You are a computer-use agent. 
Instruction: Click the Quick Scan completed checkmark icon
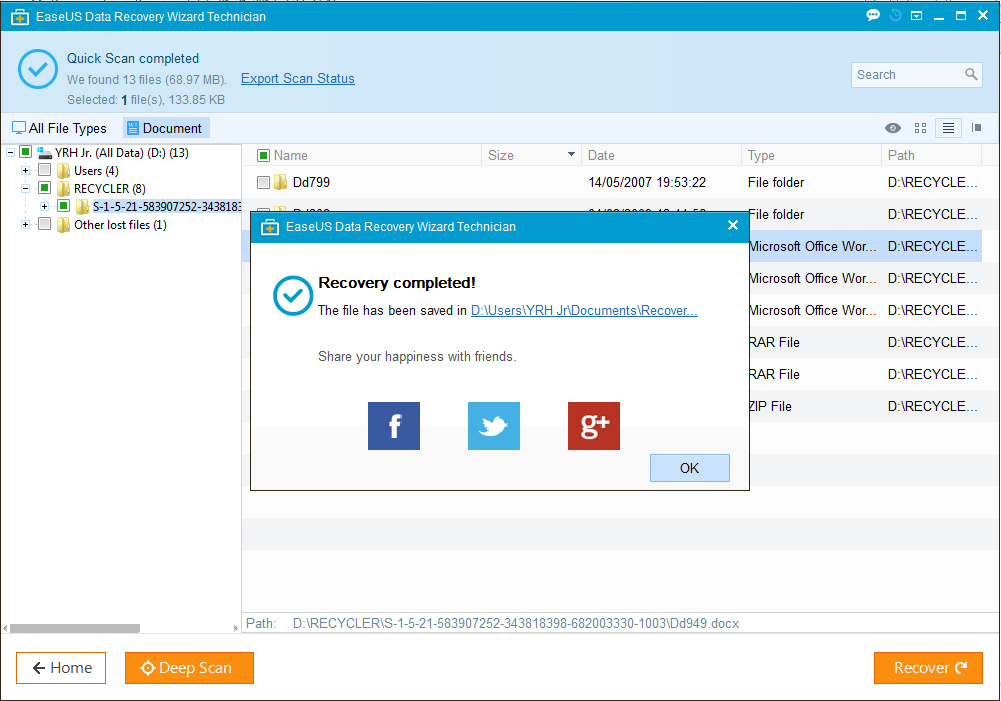[38, 69]
